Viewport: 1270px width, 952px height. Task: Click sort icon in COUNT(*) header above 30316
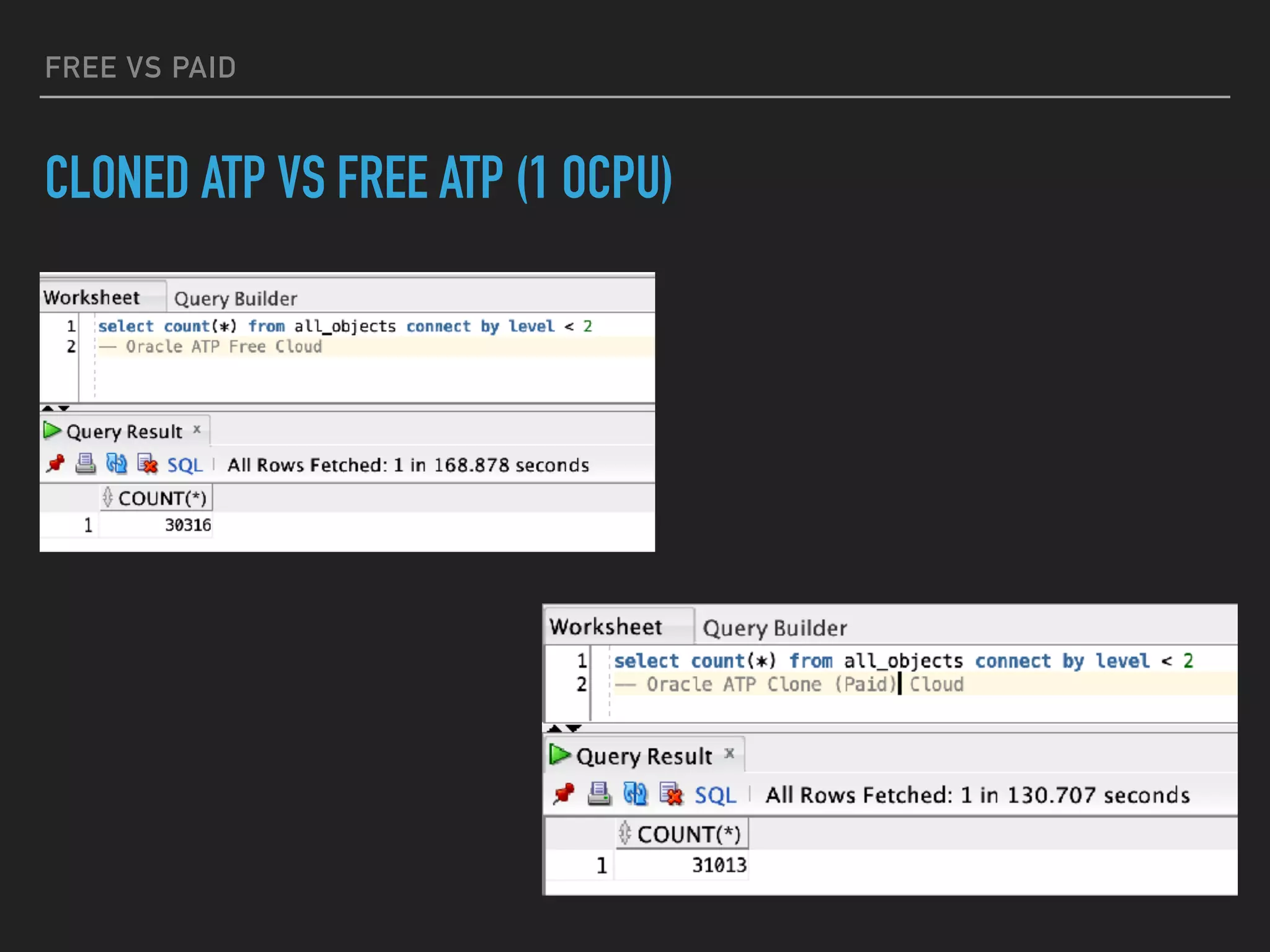click(x=108, y=497)
